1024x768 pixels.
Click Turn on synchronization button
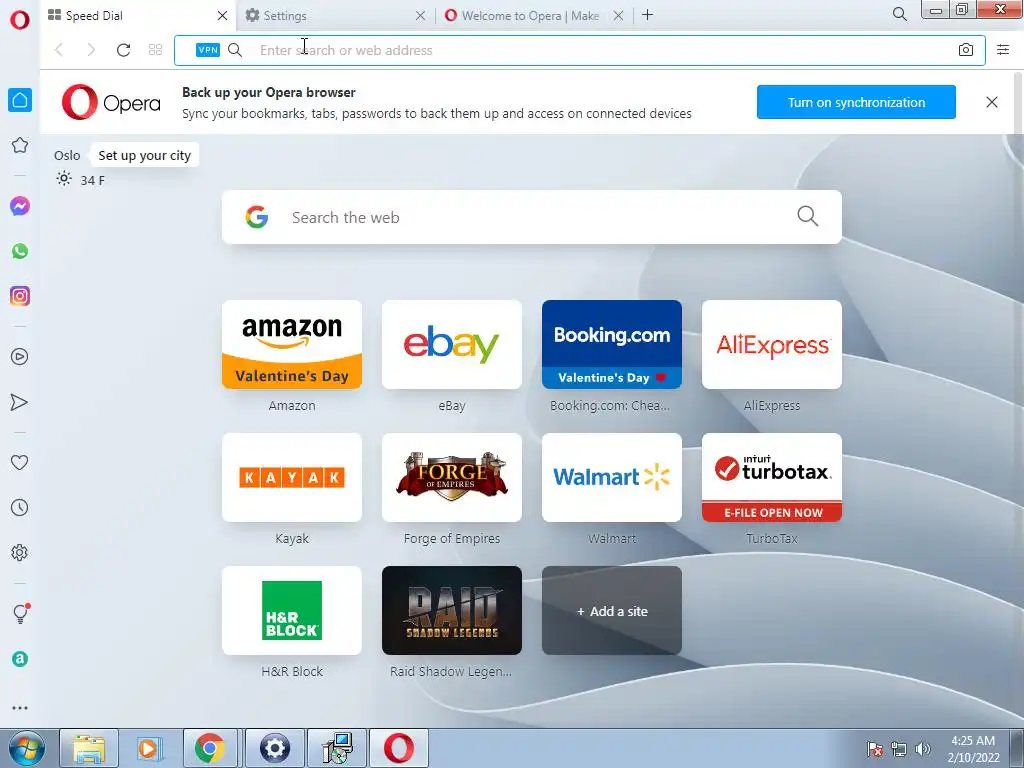[x=856, y=102]
